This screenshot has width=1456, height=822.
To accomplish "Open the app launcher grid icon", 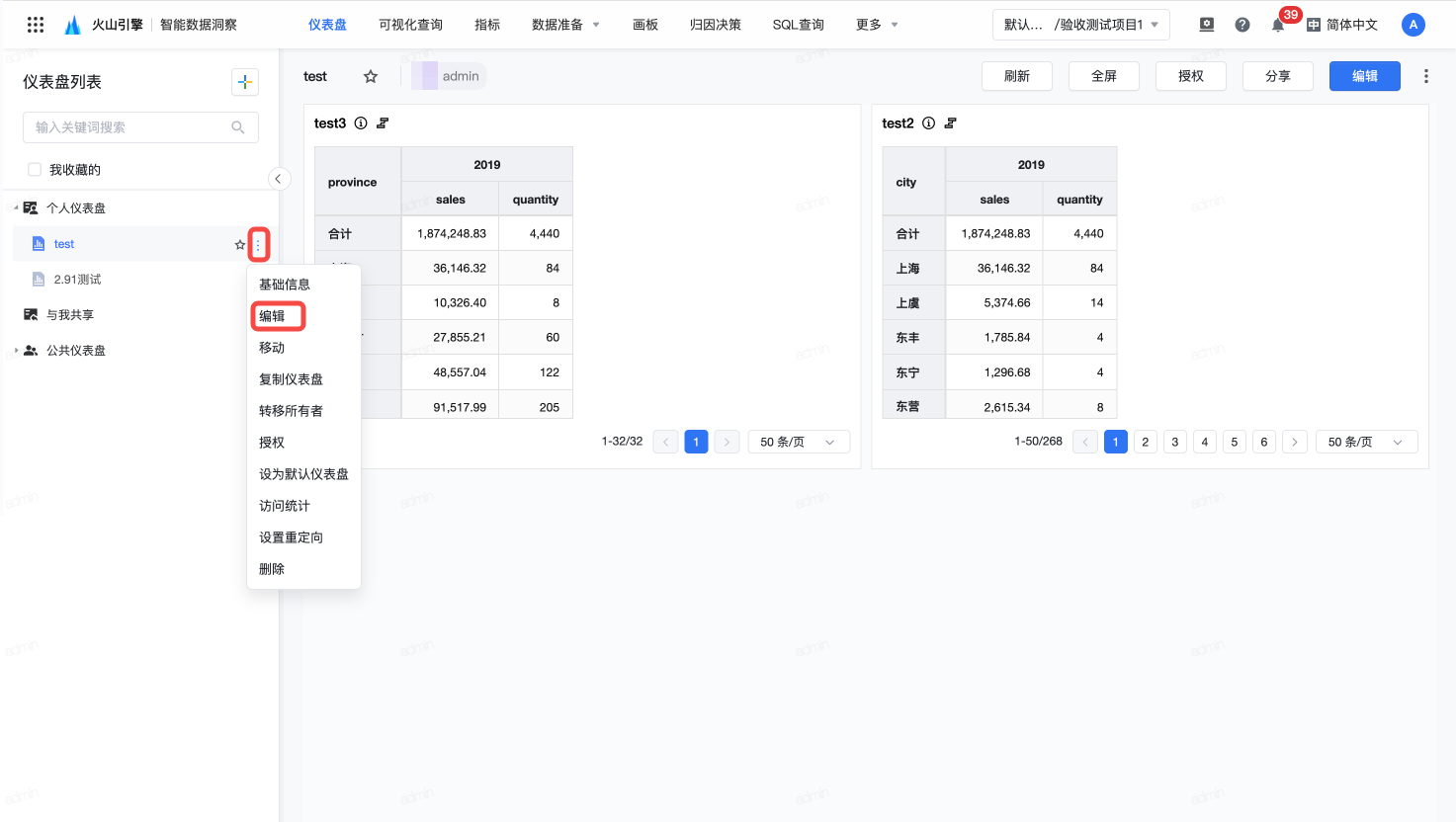I will 36,25.
